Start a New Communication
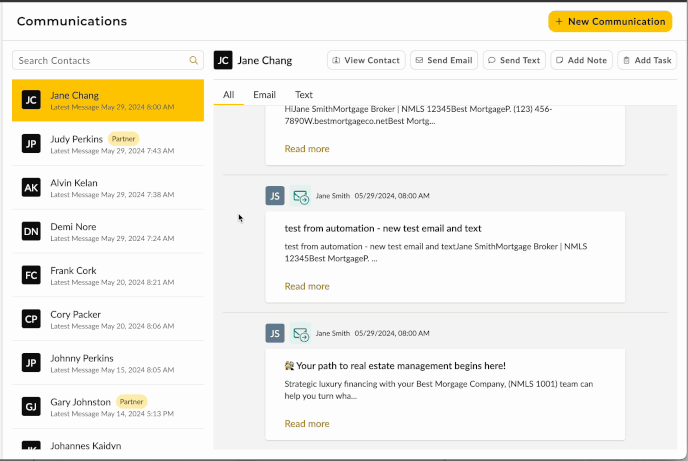The image size is (688, 461). 610,21
